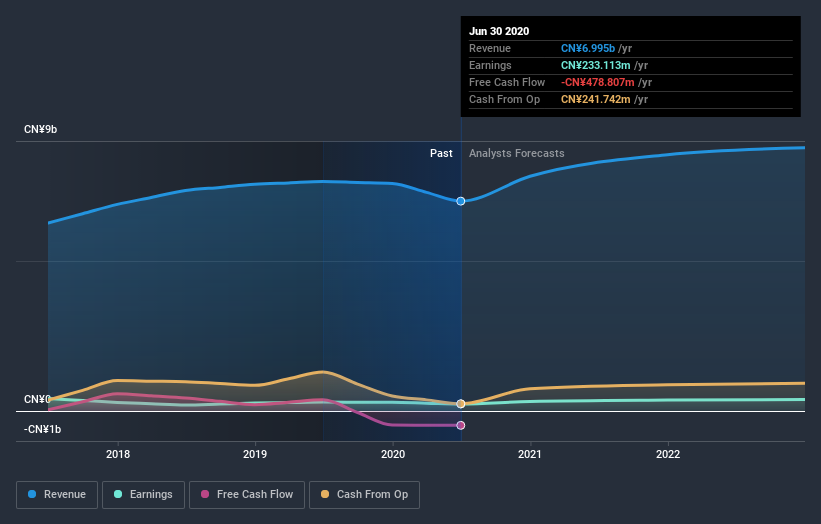Click the pink Free Cash Flow data point
821x524 pixels.
(461, 425)
